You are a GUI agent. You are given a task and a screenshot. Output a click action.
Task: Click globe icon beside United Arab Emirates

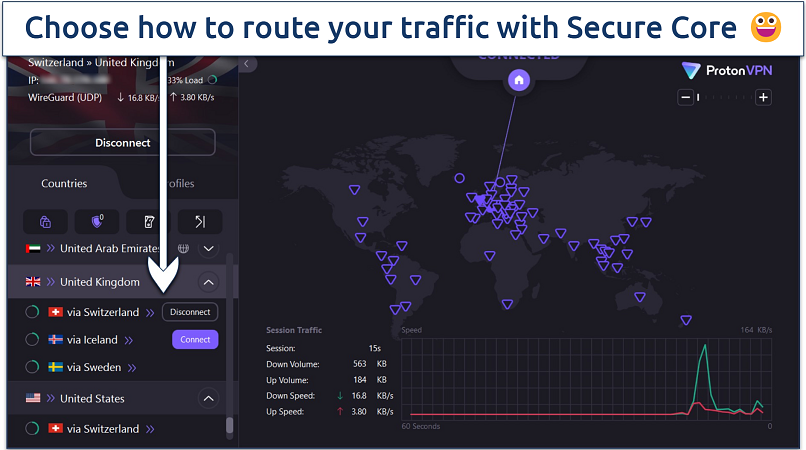coord(183,248)
